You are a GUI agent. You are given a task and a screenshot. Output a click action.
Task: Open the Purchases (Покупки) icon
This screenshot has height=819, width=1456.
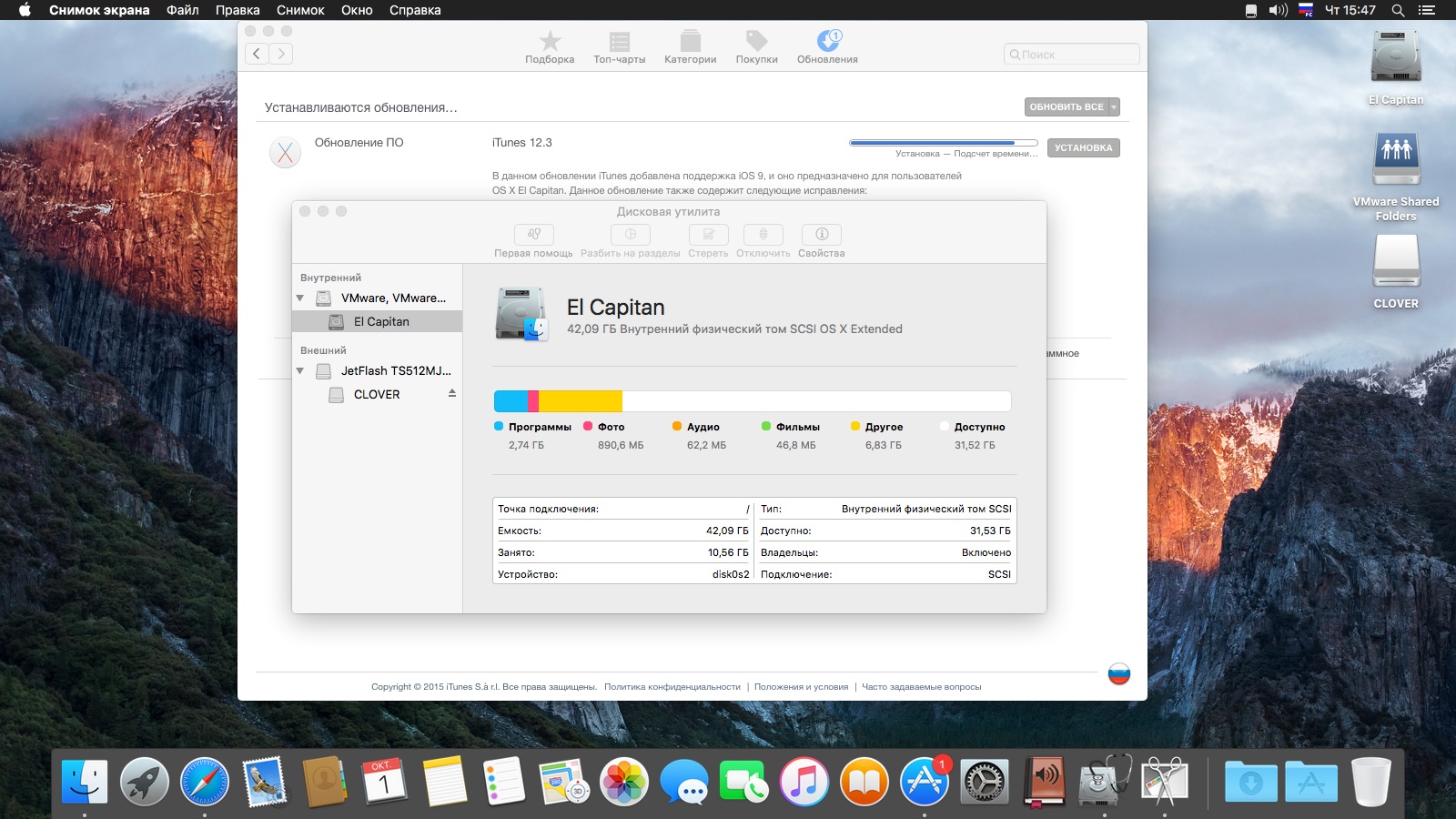point(757,41)
